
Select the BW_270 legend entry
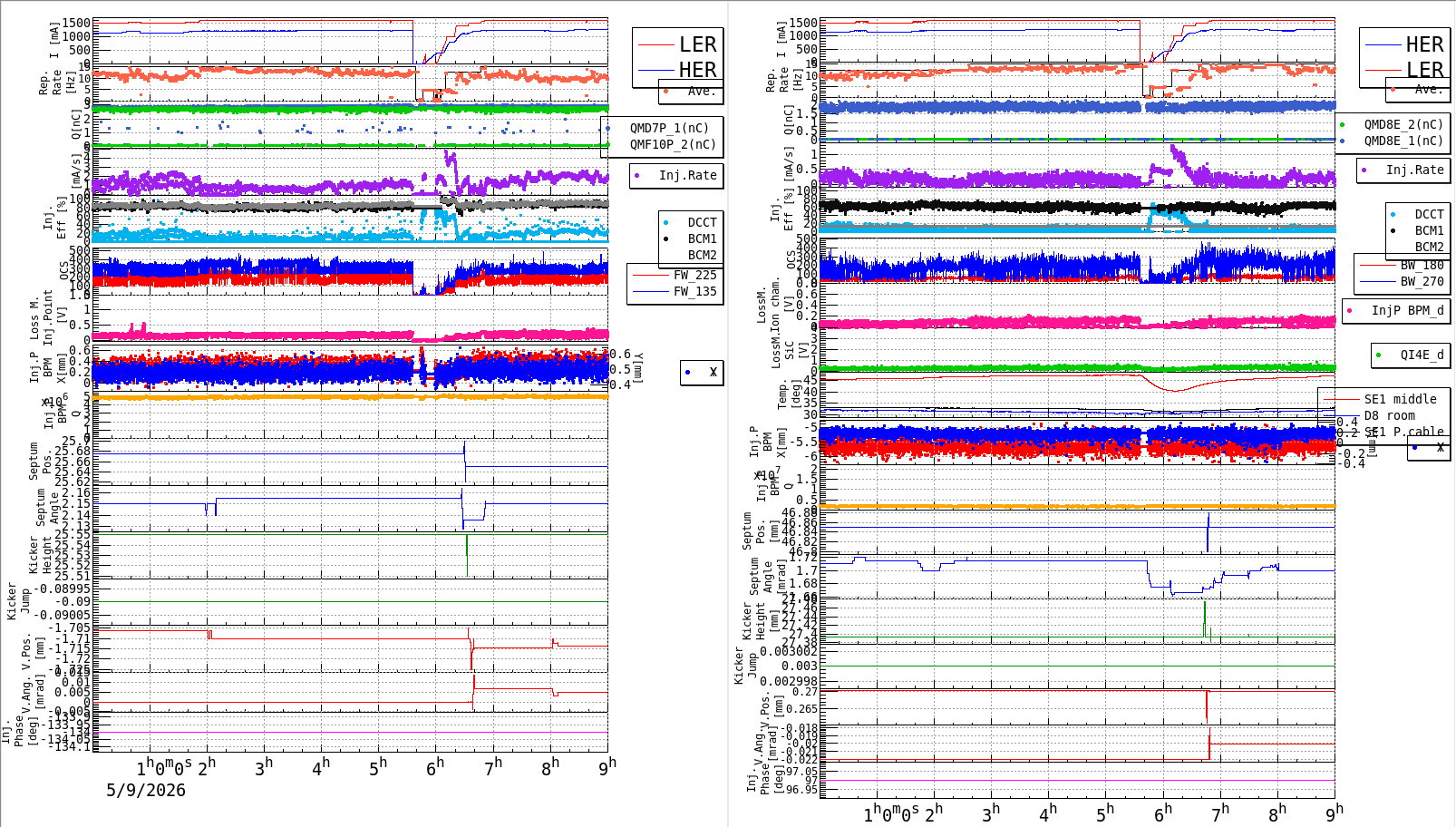pos(1422,281)
